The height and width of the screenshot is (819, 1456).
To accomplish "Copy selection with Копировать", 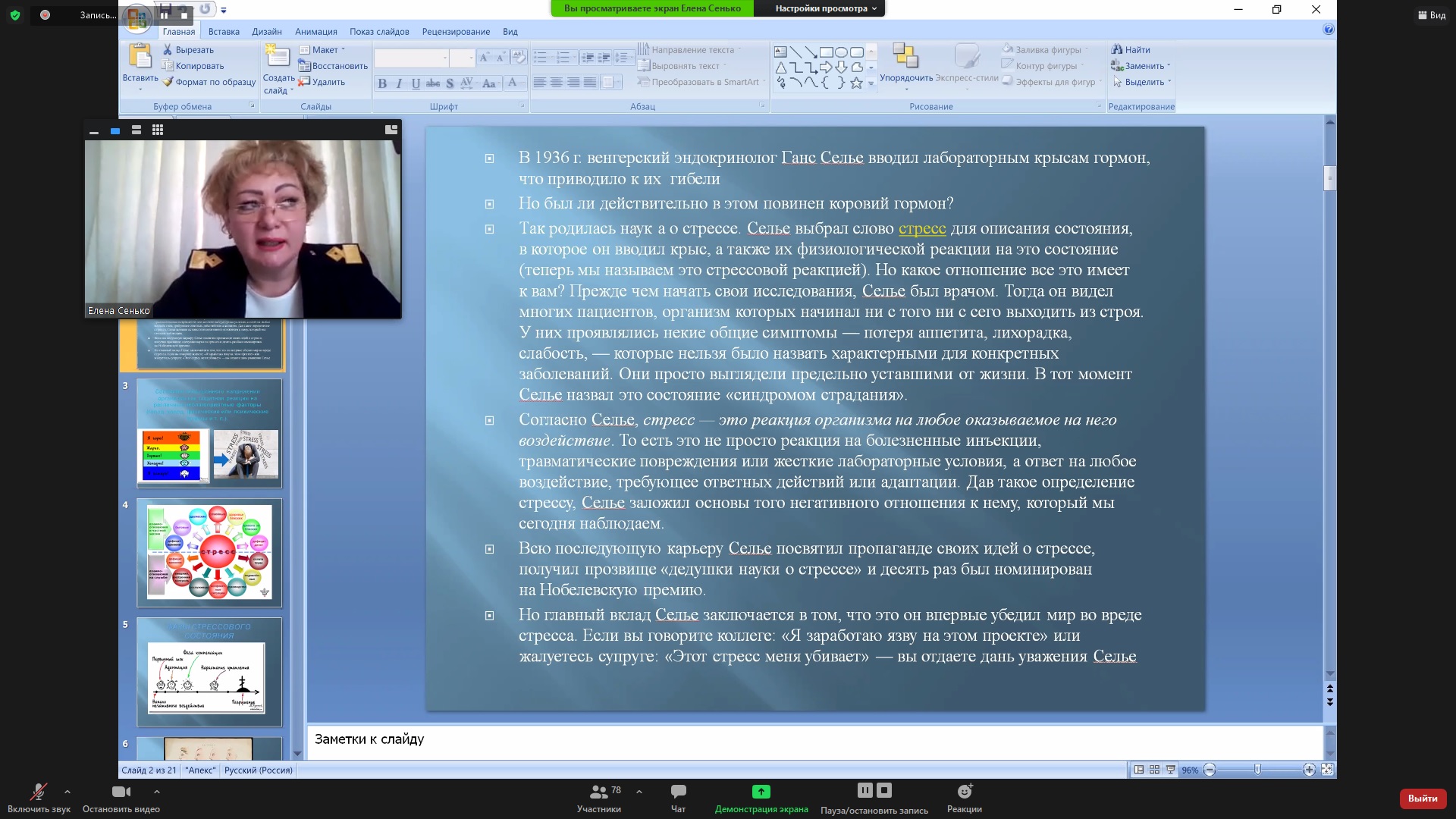I will 193,66.
